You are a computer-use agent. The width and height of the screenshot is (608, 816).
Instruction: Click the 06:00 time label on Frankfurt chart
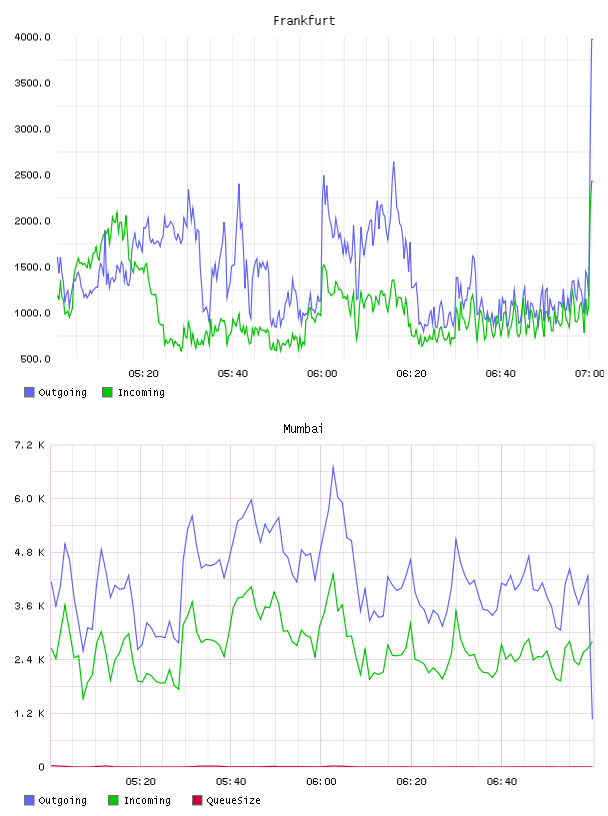(x=322, y=374)
